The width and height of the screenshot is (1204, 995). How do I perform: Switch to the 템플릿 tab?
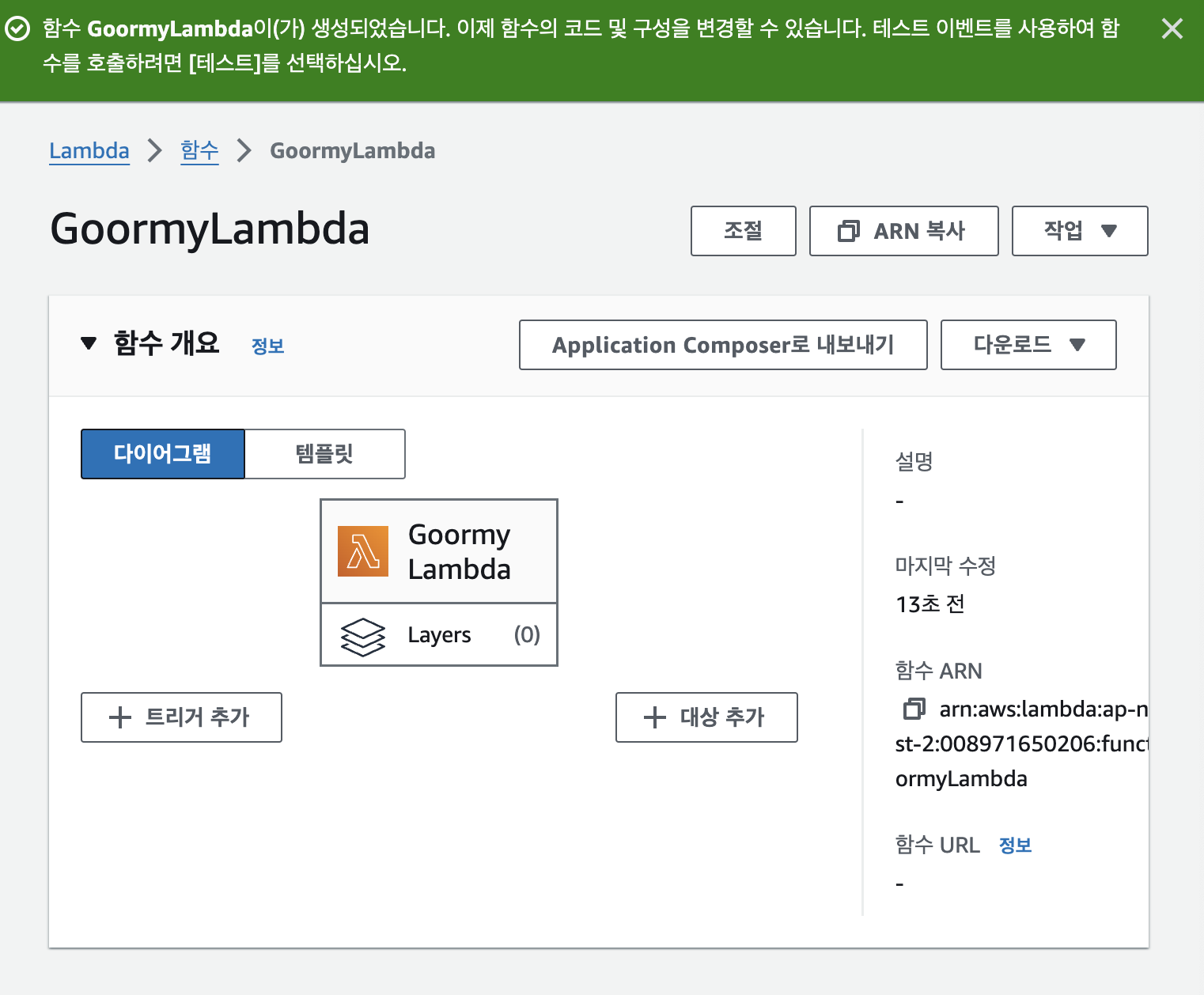click(x=325, y=454)
